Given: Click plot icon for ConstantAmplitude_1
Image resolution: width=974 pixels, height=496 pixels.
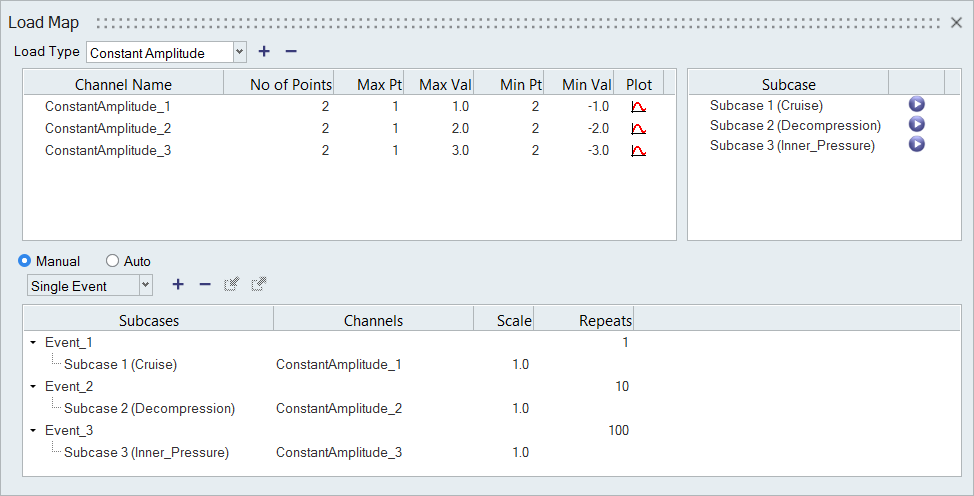Looking at the screenshot, I should [x=638, y=106].
